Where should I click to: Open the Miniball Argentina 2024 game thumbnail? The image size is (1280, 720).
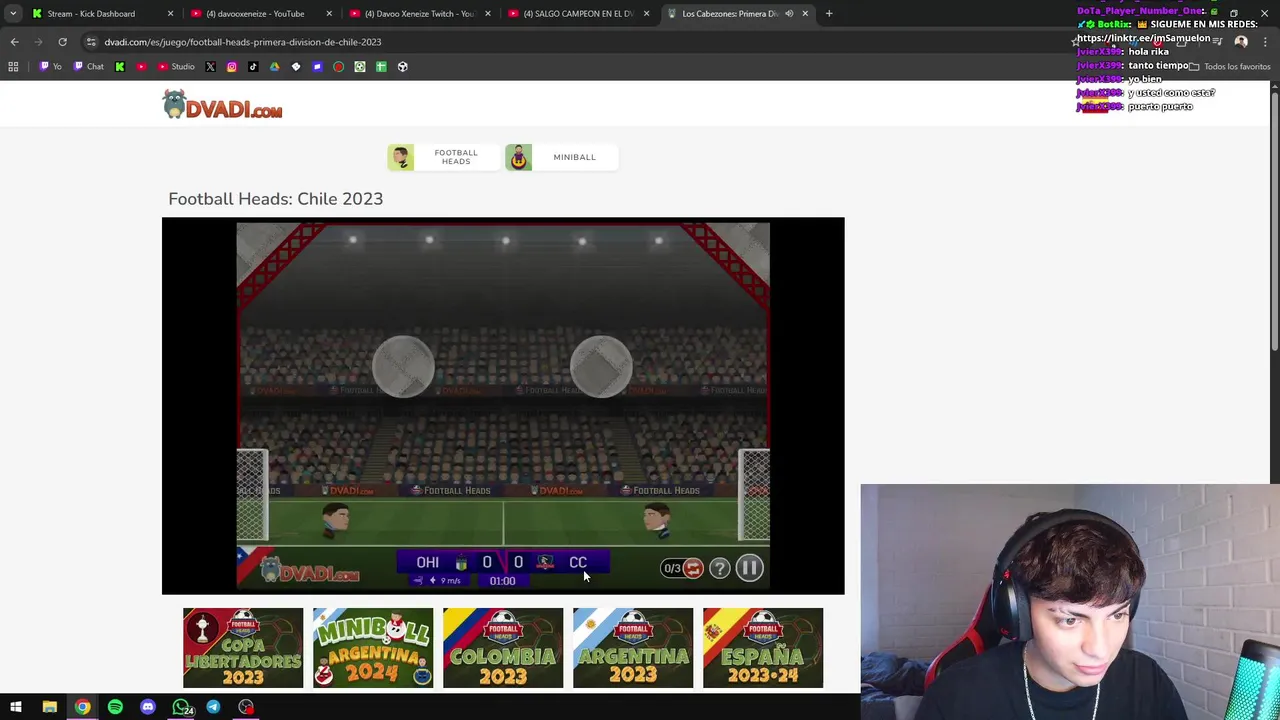click(373, 648)
